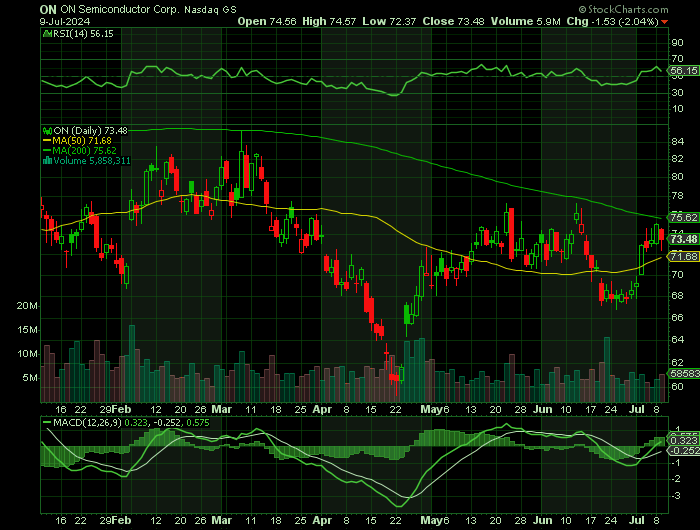Click the ON (Daily) 73.48 legend text

(x=91, y=131)
